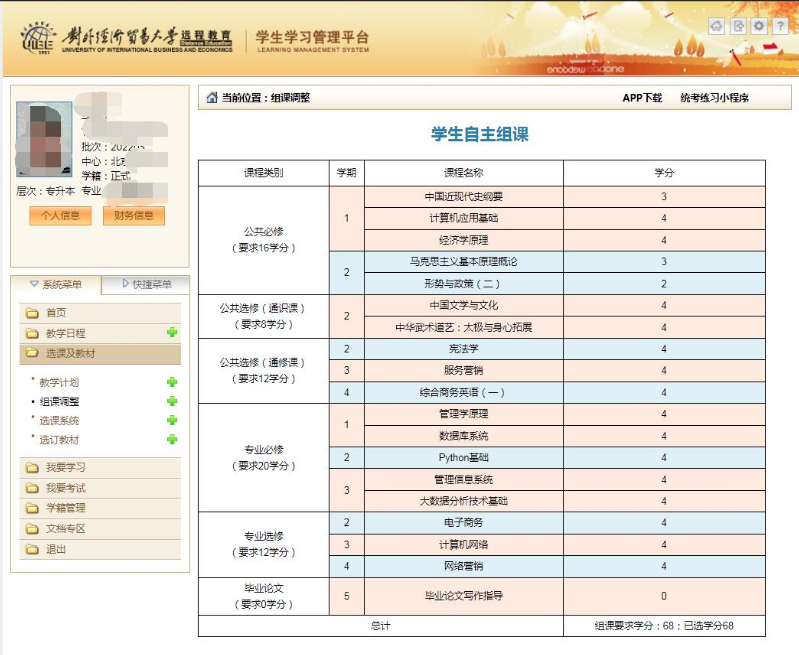Click the 课程类别 column header
The image size is (799, 655).
click(x=263, y=173)
